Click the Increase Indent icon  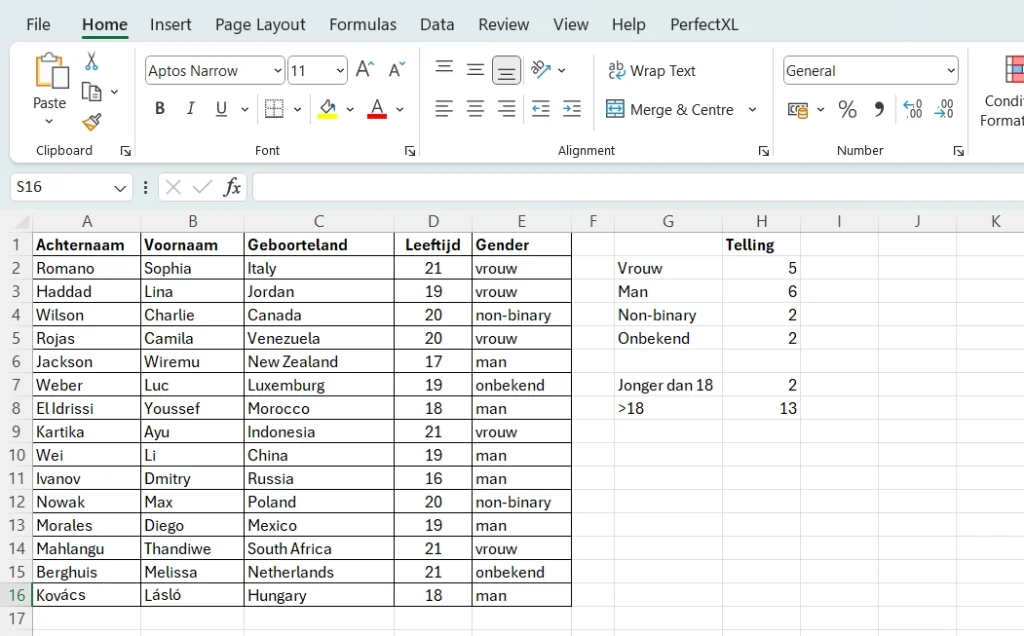572,110
